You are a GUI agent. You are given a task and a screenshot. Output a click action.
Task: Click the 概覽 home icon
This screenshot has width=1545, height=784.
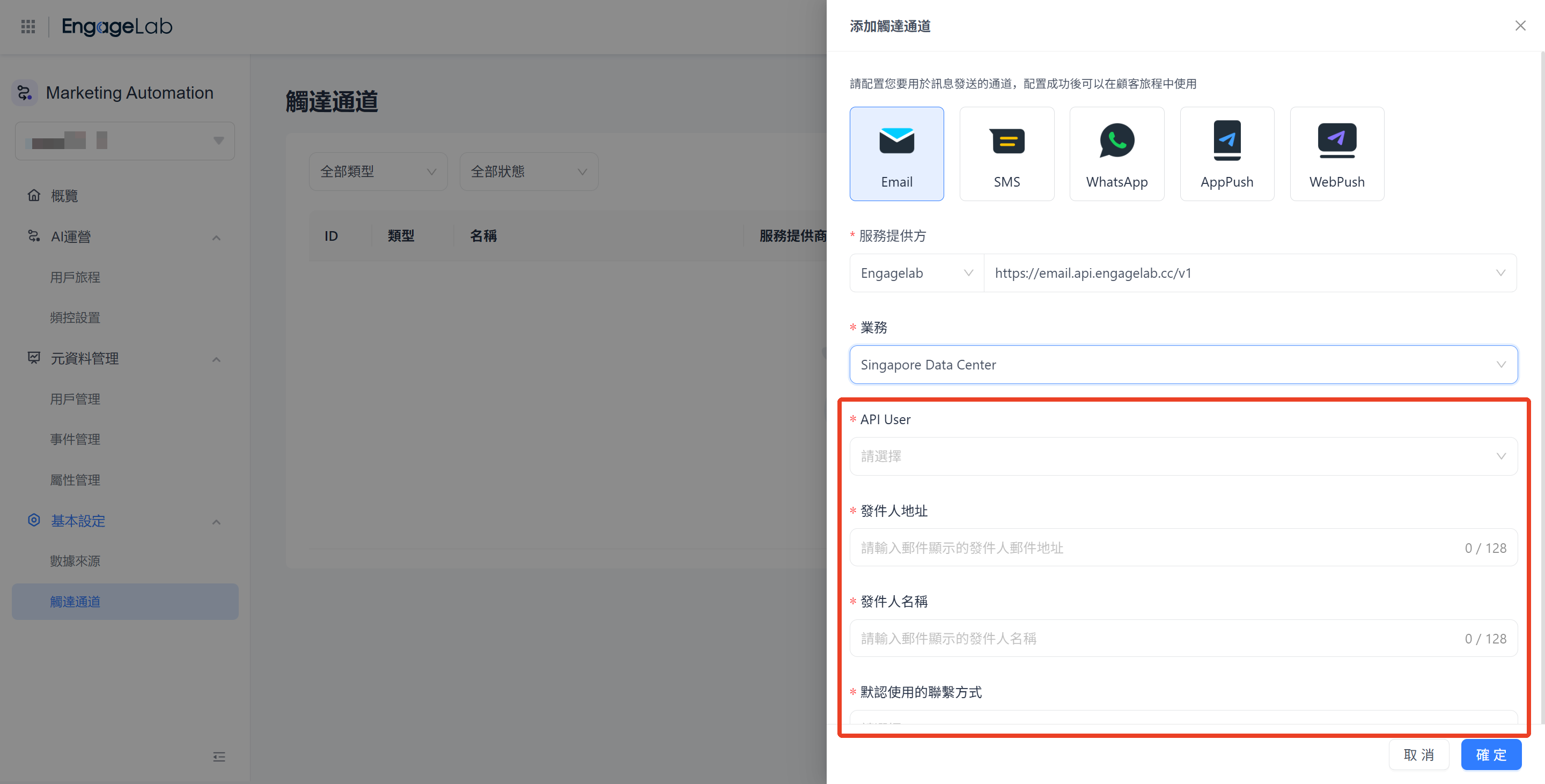tap(34, 195)
